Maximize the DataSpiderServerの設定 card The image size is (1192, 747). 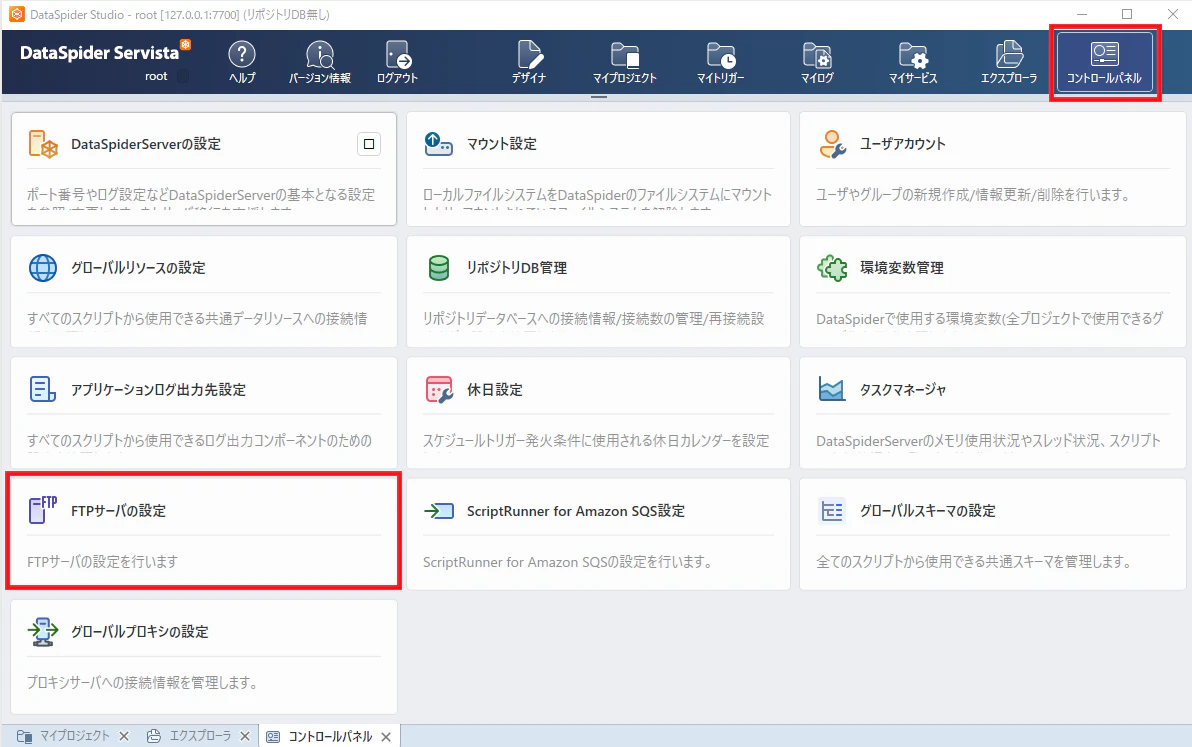point(369,144)
